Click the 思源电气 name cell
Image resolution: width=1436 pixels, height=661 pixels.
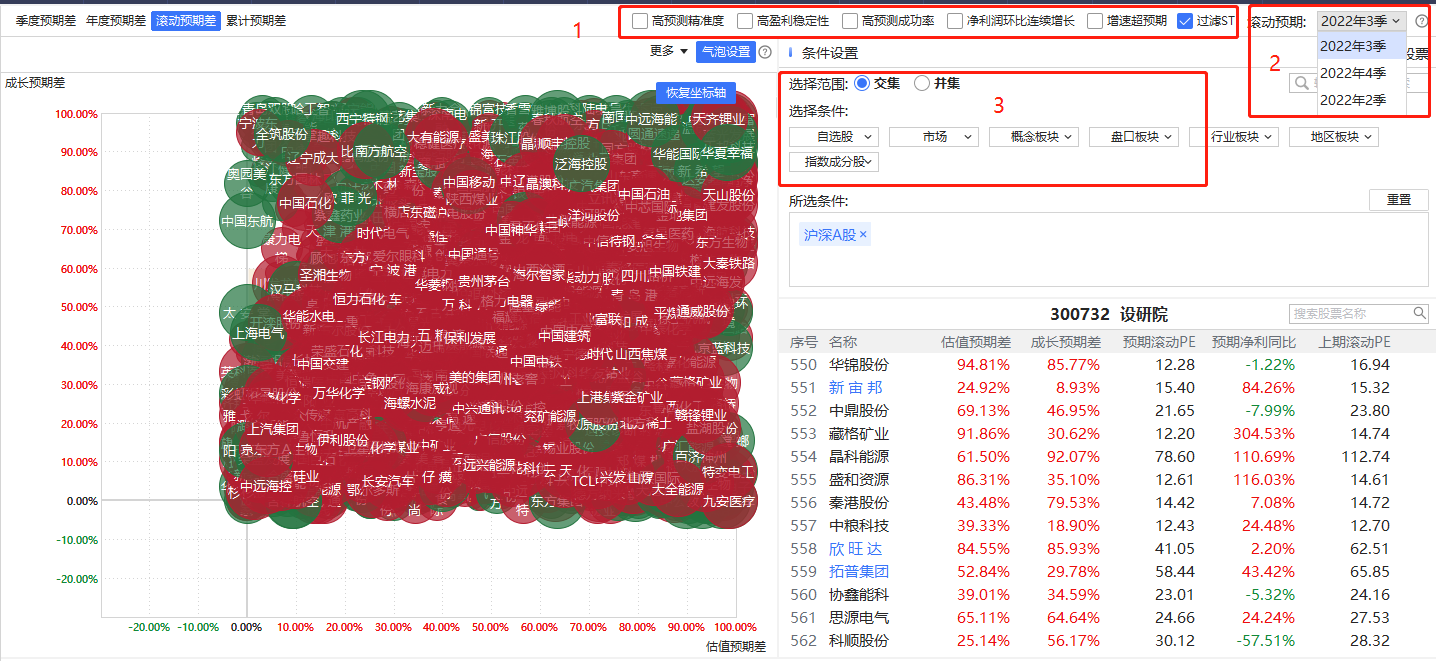(x=859, y=618)
